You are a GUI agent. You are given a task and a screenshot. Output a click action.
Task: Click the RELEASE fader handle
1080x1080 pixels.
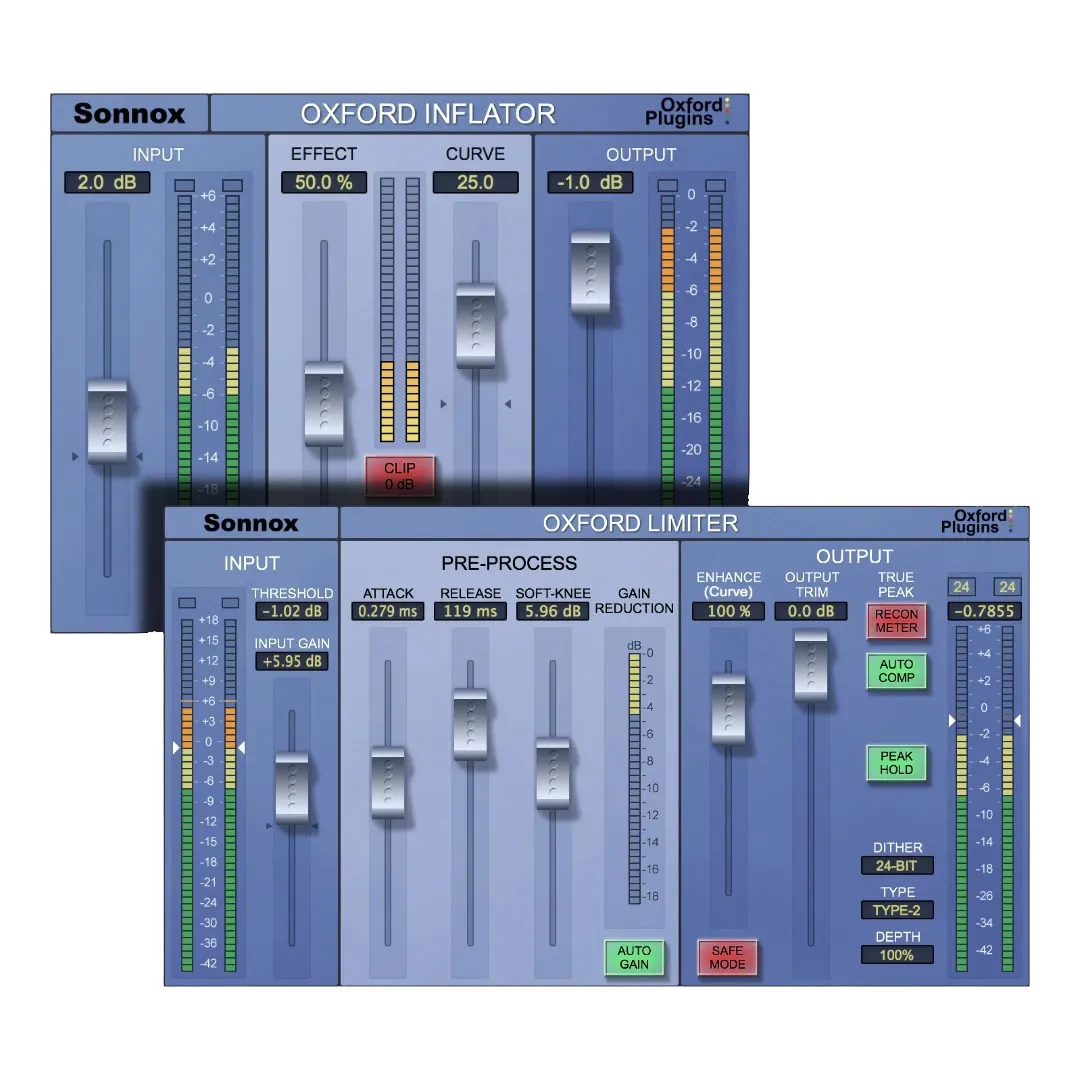tap(470, 725)
